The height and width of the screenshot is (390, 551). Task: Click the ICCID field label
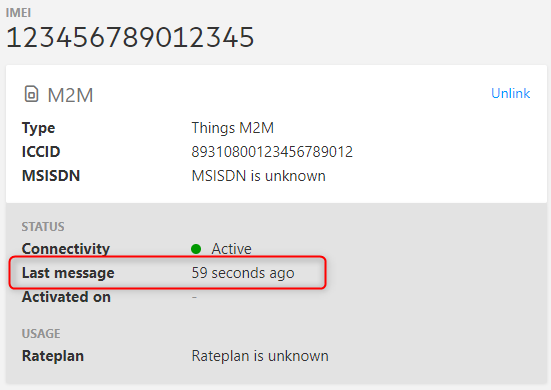tap(41, 152)
